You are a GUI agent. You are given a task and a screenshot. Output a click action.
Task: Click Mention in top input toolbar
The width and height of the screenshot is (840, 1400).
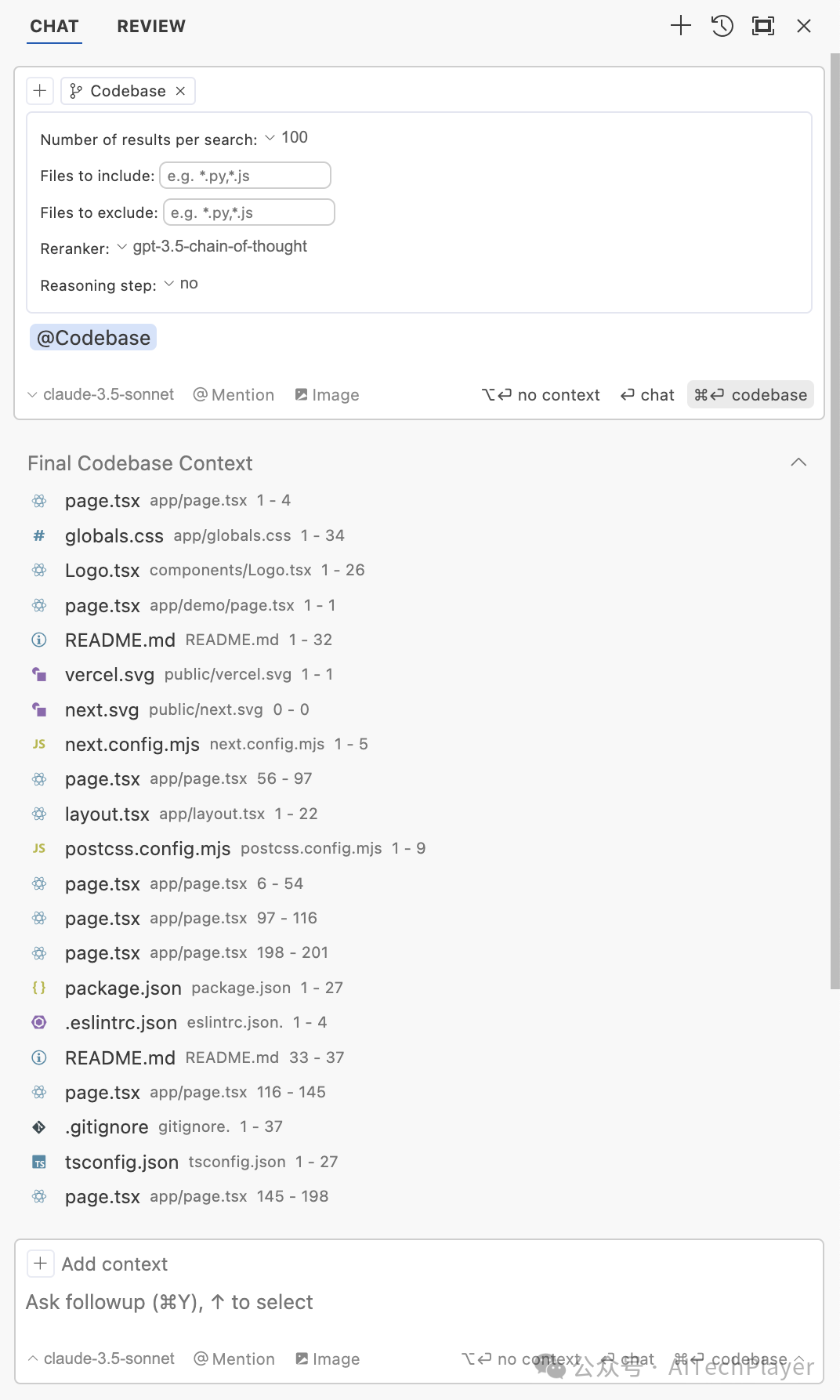pos(234,395)
